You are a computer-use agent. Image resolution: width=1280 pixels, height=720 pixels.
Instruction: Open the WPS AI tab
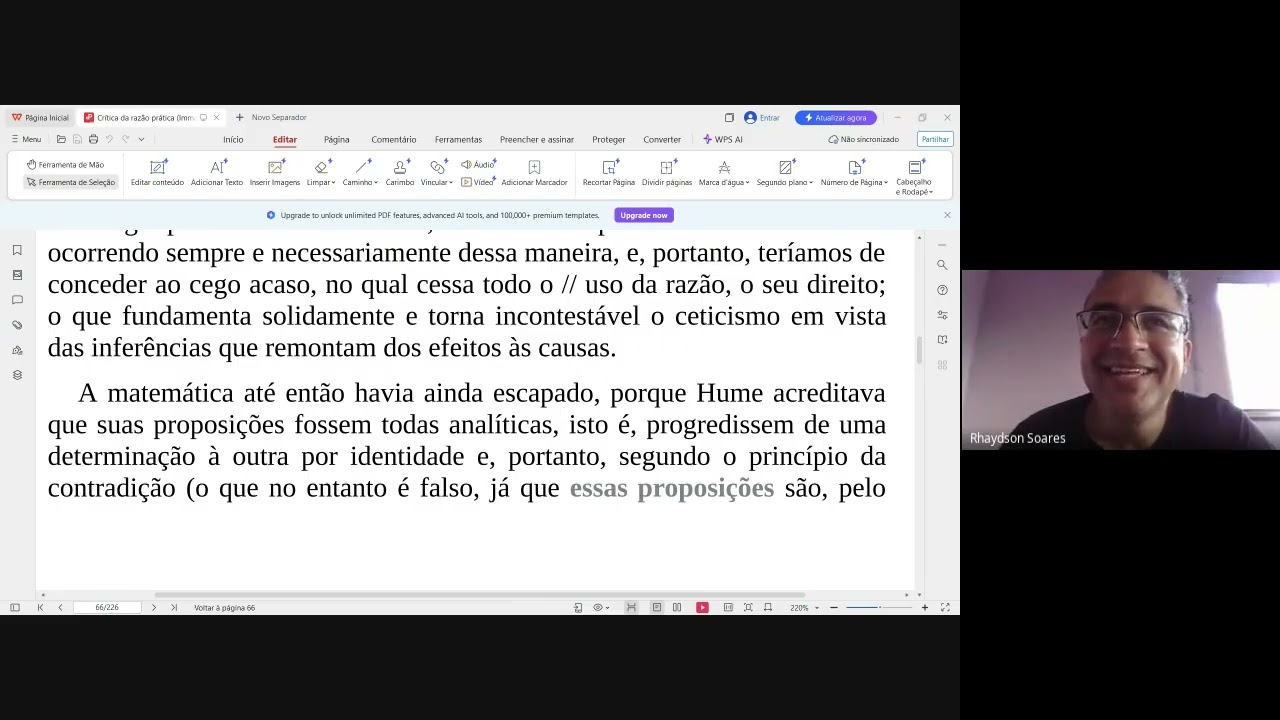pyautogui.click(x=723, y=139)
